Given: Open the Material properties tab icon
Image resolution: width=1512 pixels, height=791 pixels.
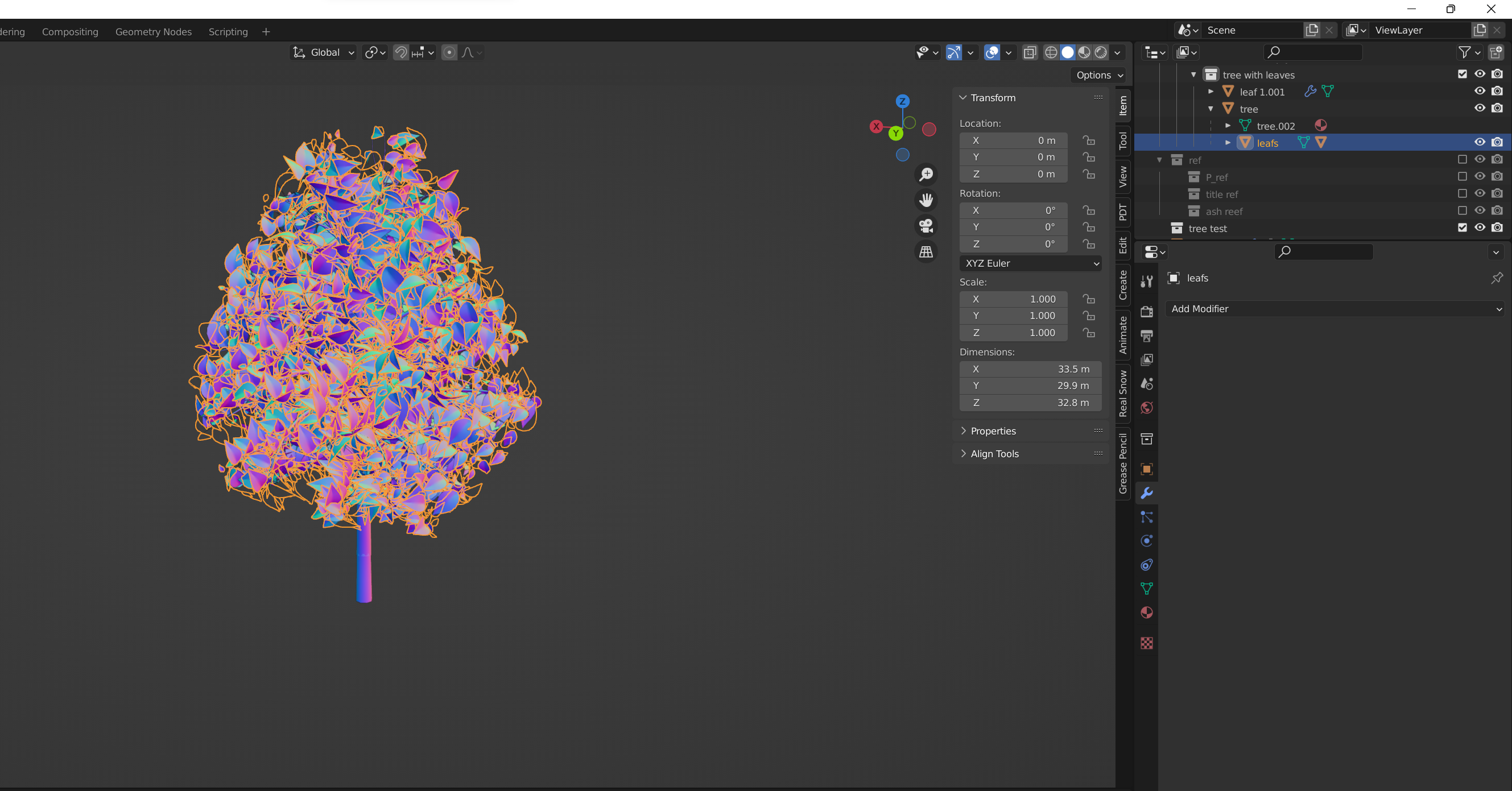Looking at the screenshot, I should coord(1146,612).
